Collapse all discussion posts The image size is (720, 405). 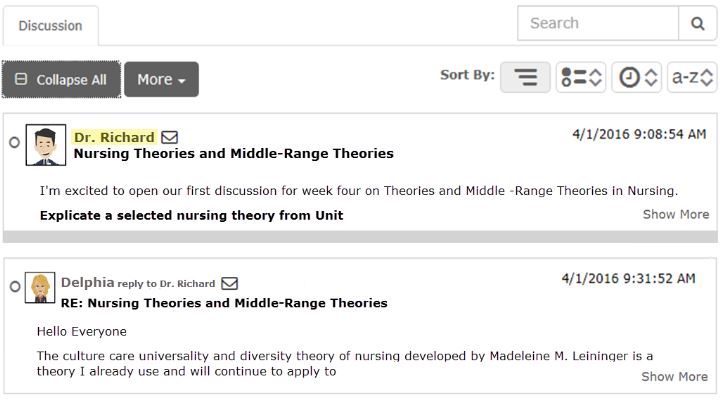61,79
